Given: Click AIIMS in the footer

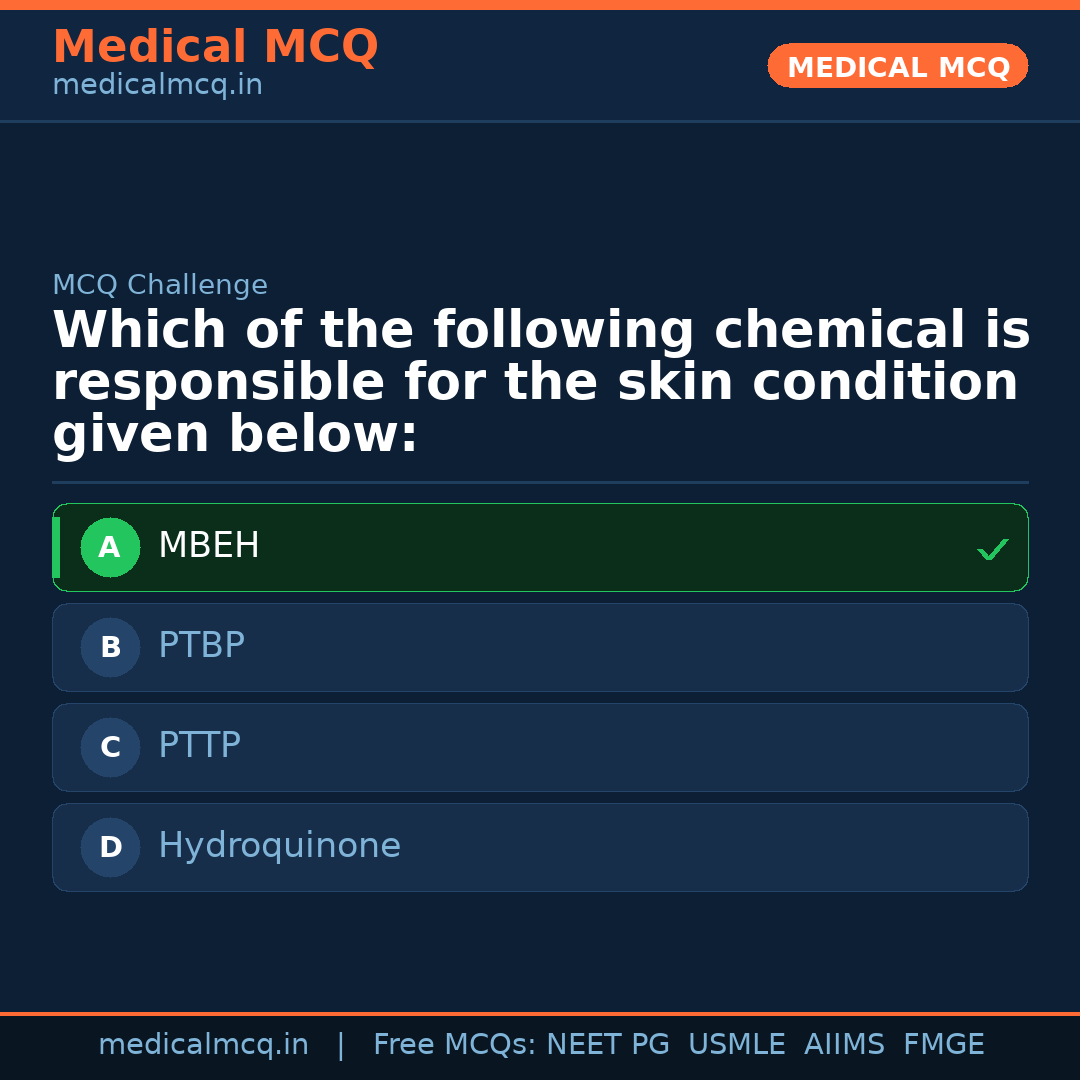Looking at the screenshot, I should [844, 1045].
